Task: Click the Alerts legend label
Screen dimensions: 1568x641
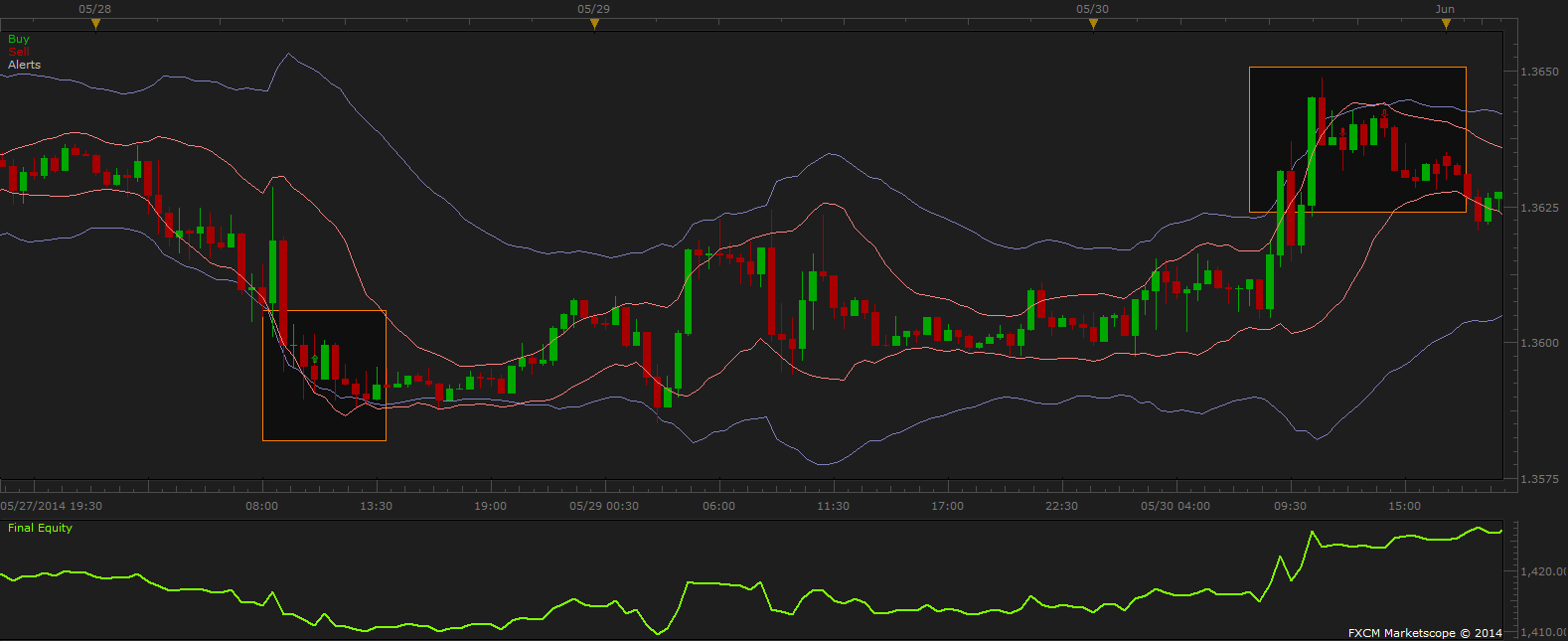Action: tap(25, 65)
